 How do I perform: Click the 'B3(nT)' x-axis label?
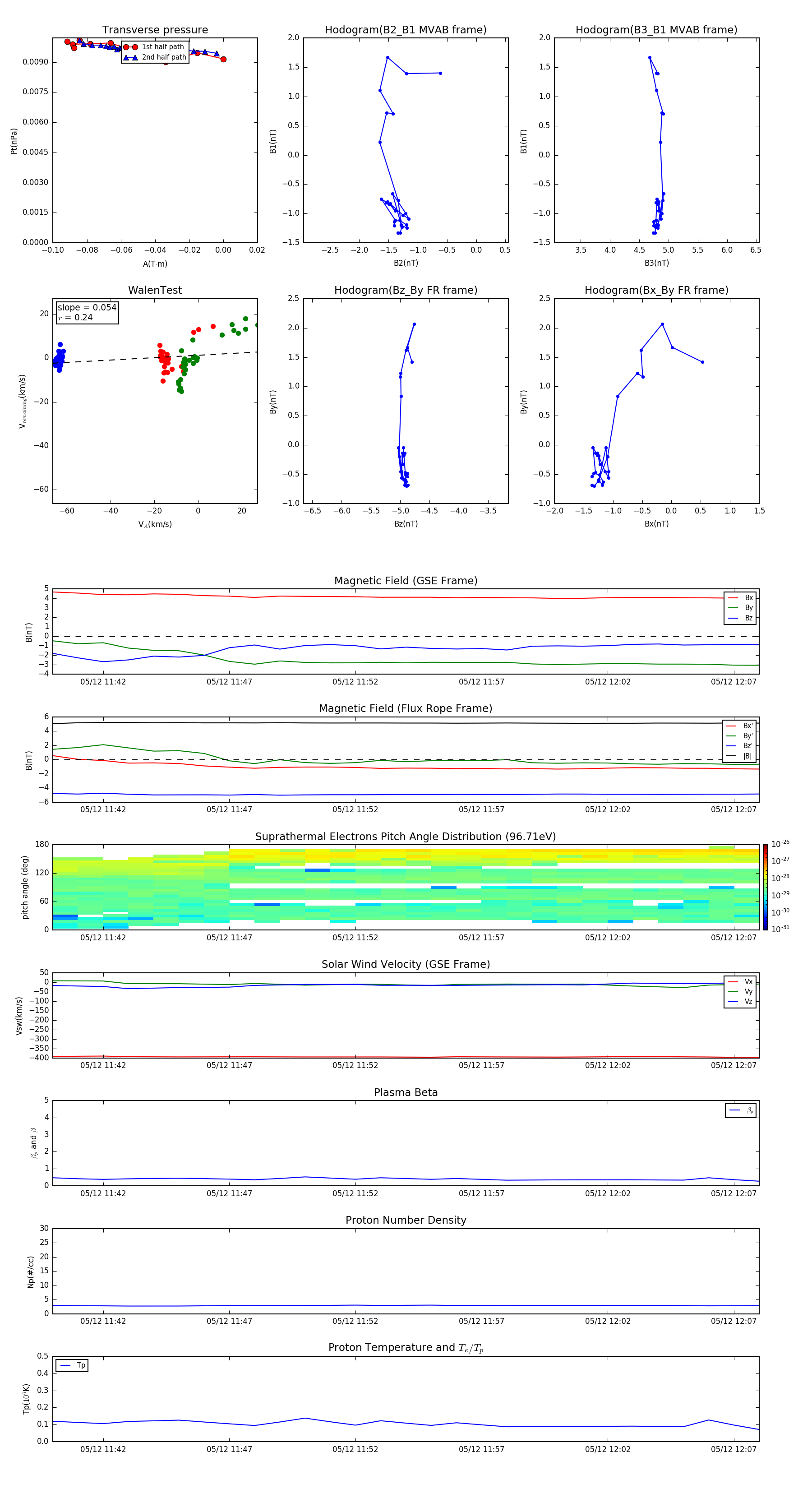coord(656,263)
